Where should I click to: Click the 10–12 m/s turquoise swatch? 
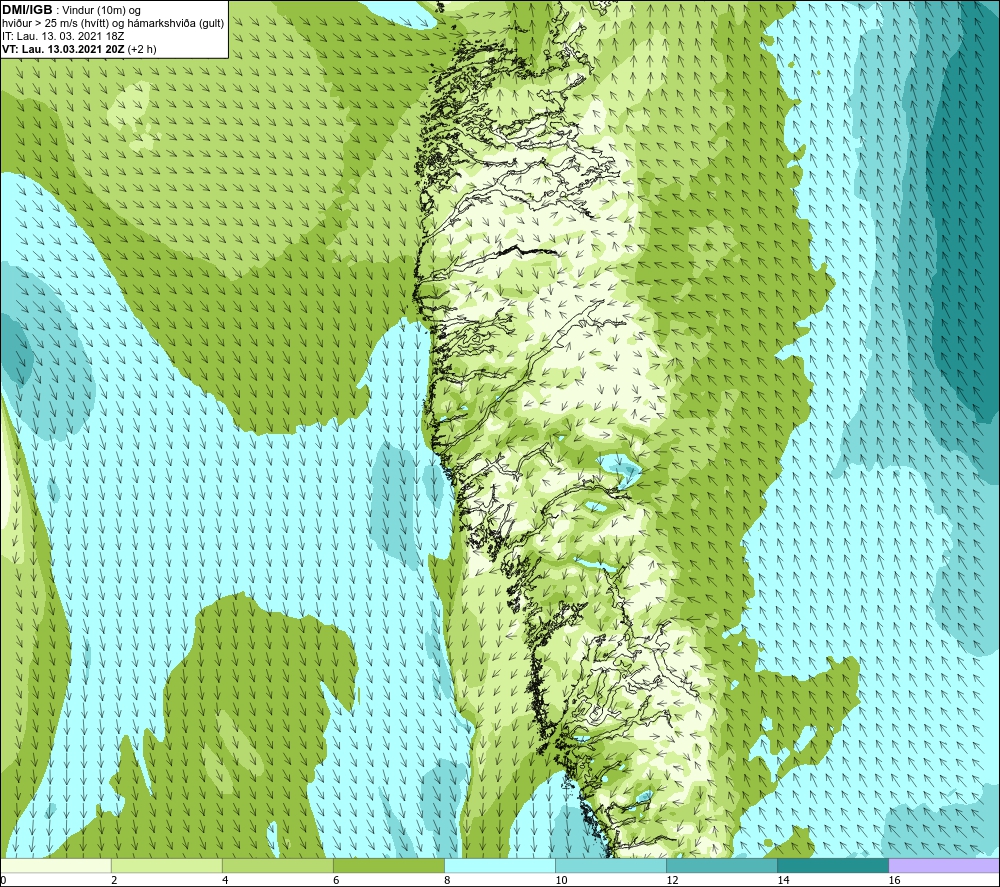click(610, 865)
